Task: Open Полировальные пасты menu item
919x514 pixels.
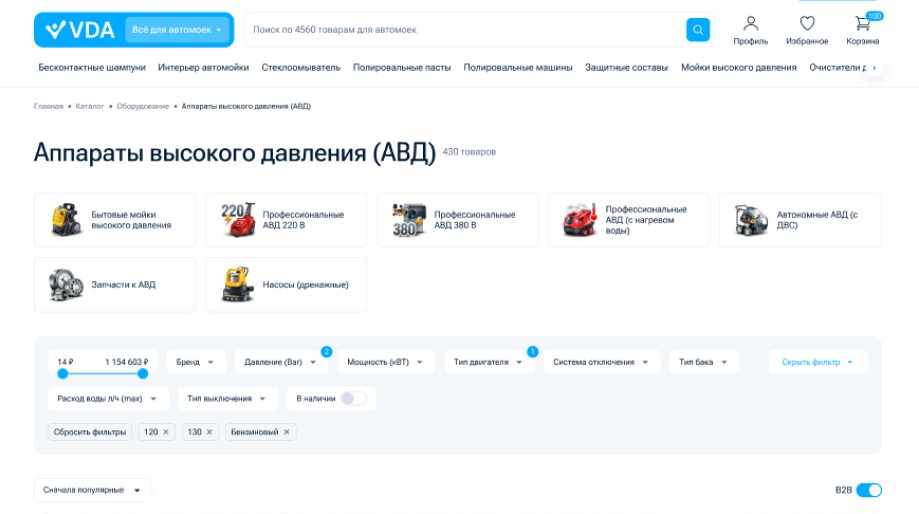Action: (402, 67)
